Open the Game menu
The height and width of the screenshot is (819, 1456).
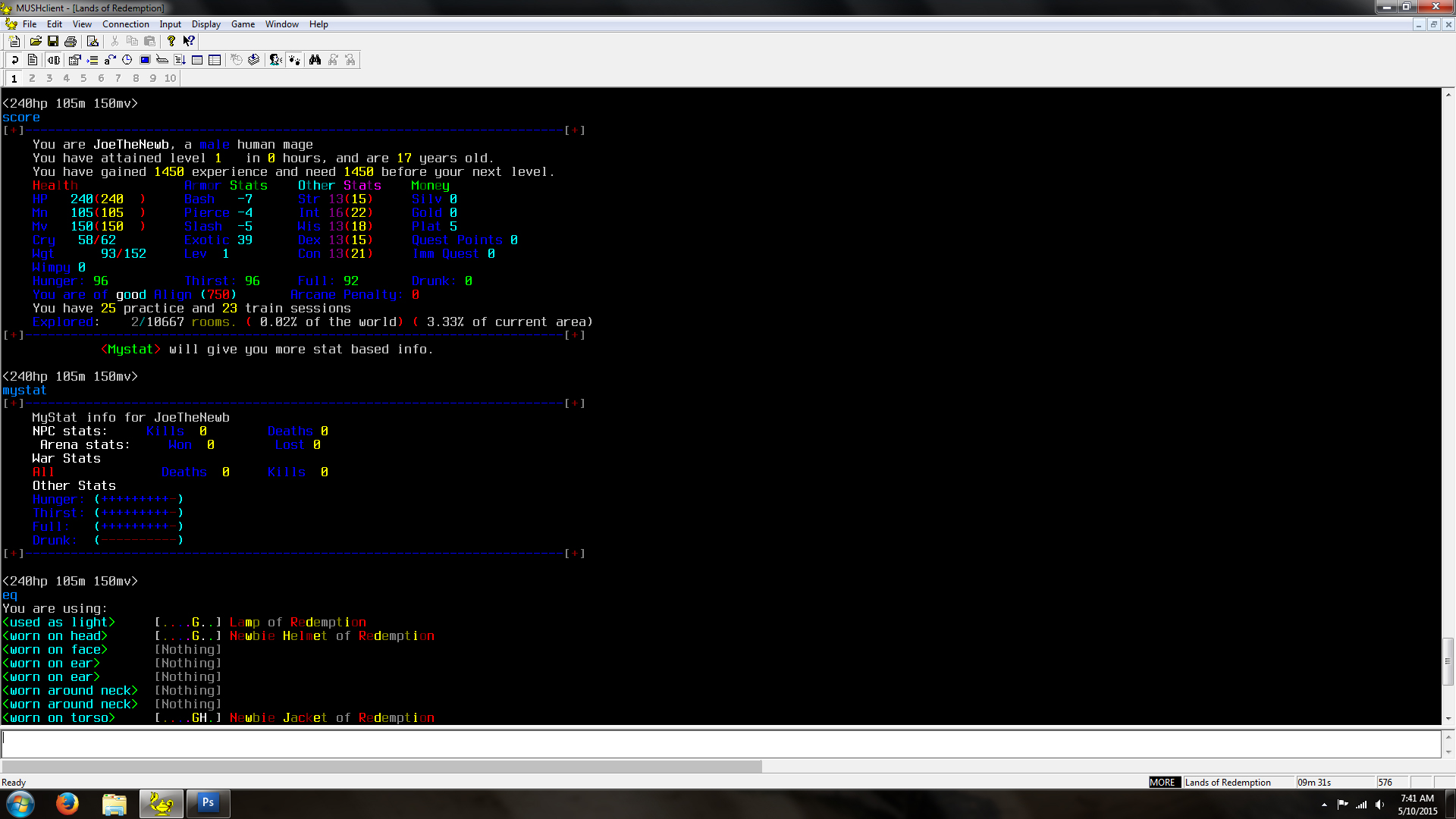click(243, 24)
